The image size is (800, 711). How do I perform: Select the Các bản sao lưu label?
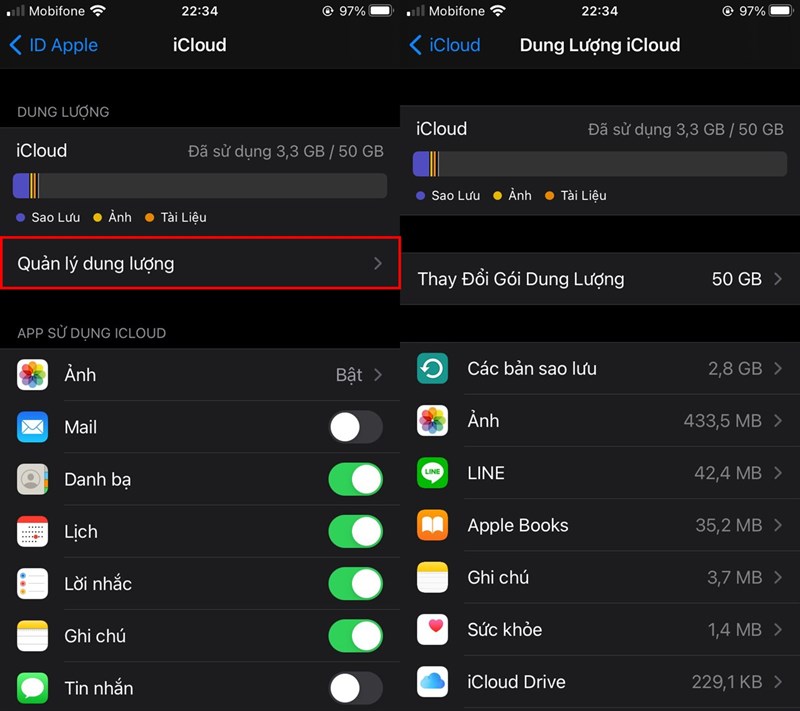[x=532, y=368]
